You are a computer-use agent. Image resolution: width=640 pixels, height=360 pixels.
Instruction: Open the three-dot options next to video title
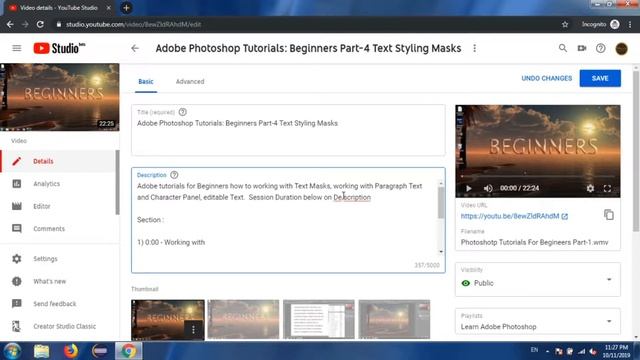tap(474, 48)
